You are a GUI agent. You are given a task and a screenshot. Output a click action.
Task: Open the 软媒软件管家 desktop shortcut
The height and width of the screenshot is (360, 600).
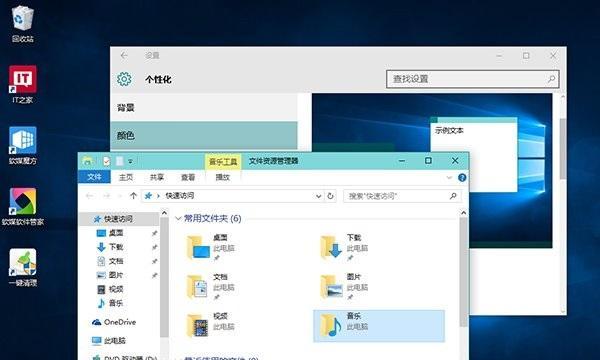(23, 206)
